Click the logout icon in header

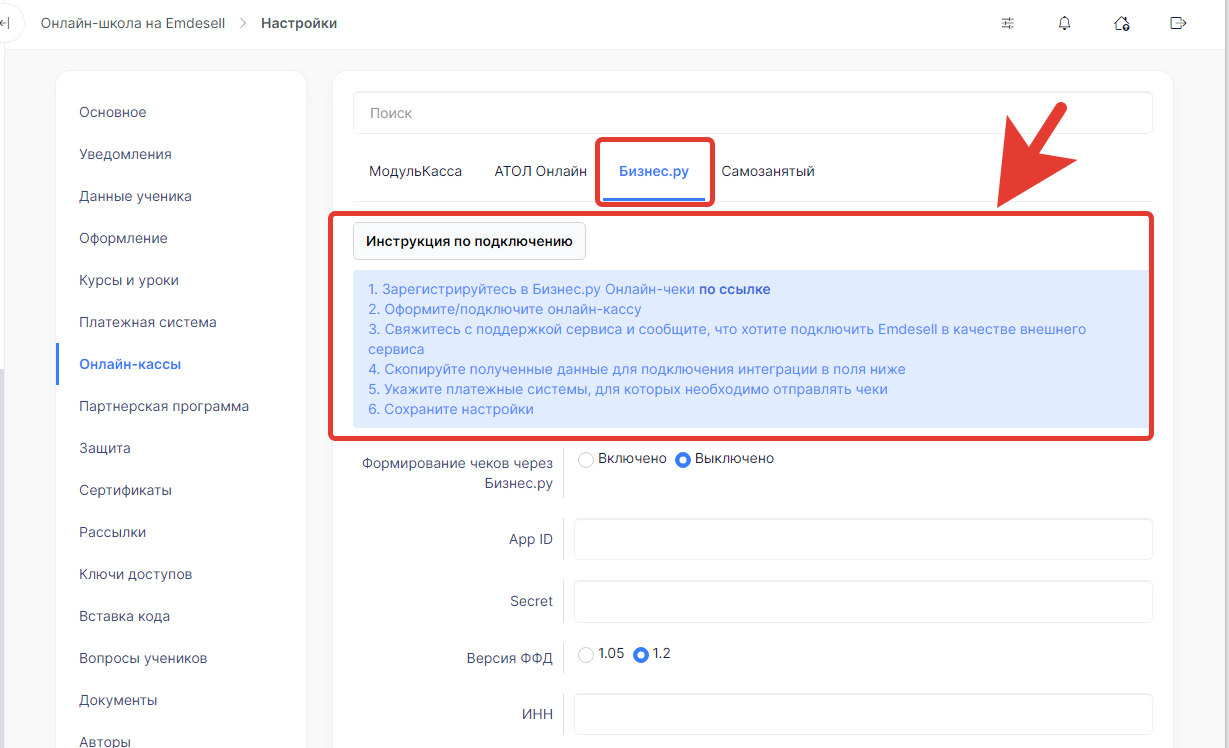1179,23
